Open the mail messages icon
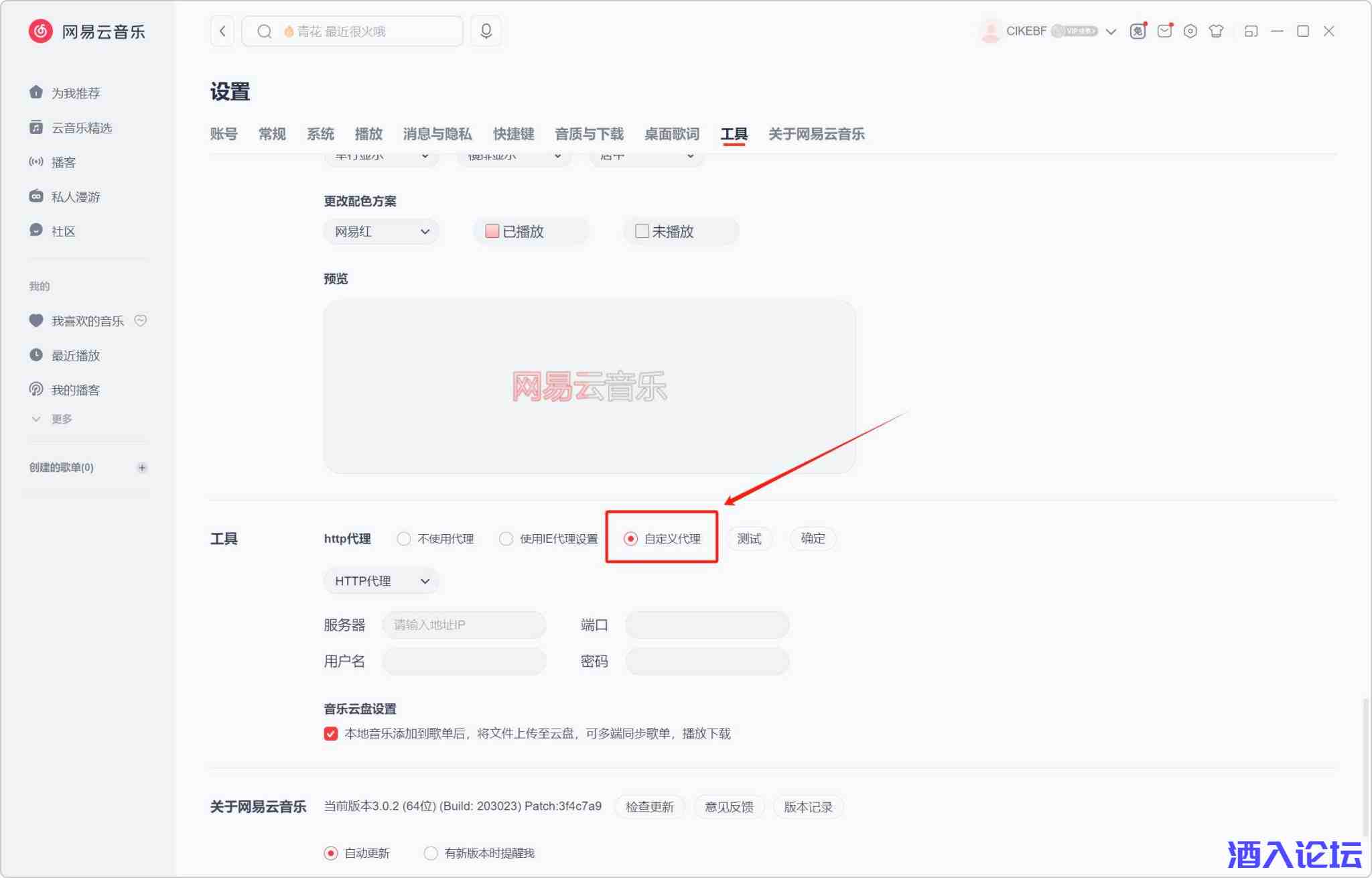Image resolution: width=1372 pixels, height=878 pixels. [1164, 31]
